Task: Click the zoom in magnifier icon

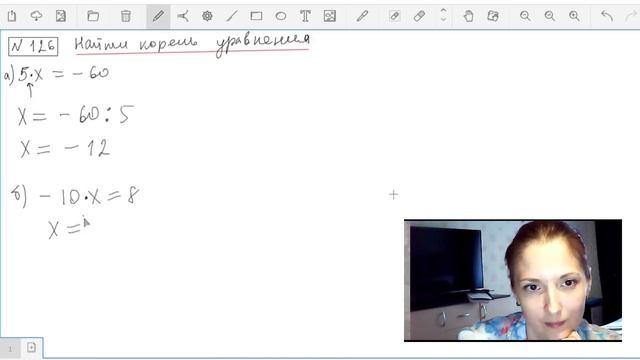Action: tap(574, 16)
